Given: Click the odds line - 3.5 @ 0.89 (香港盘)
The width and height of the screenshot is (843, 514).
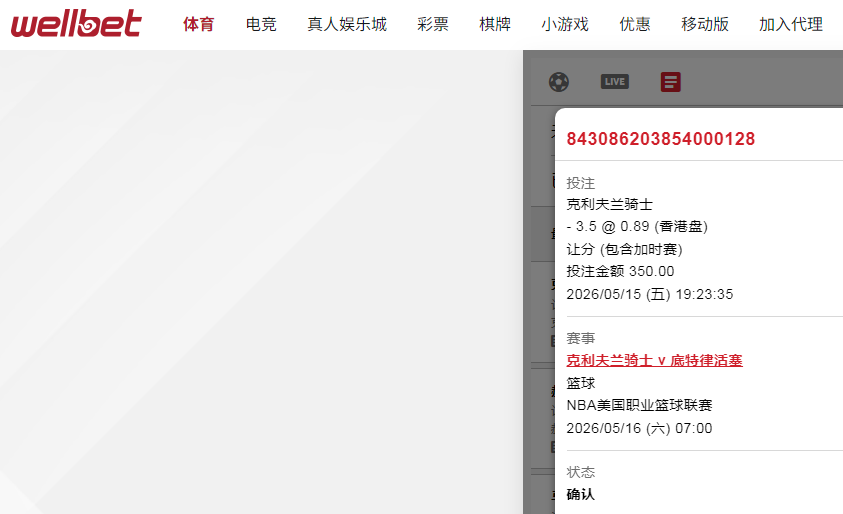Looking at the screenshot, I should (637, 226).
